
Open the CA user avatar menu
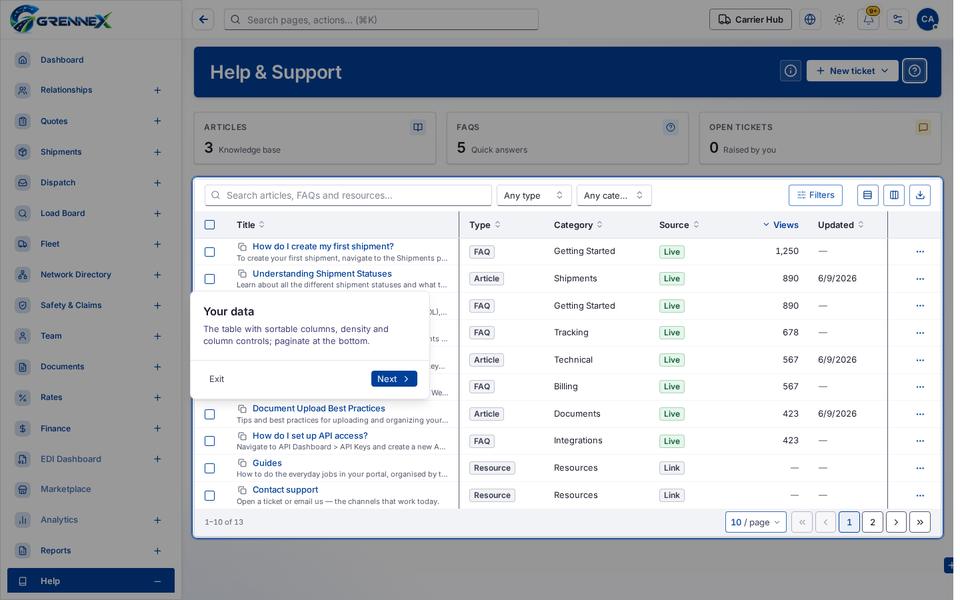tap(928, 20)
